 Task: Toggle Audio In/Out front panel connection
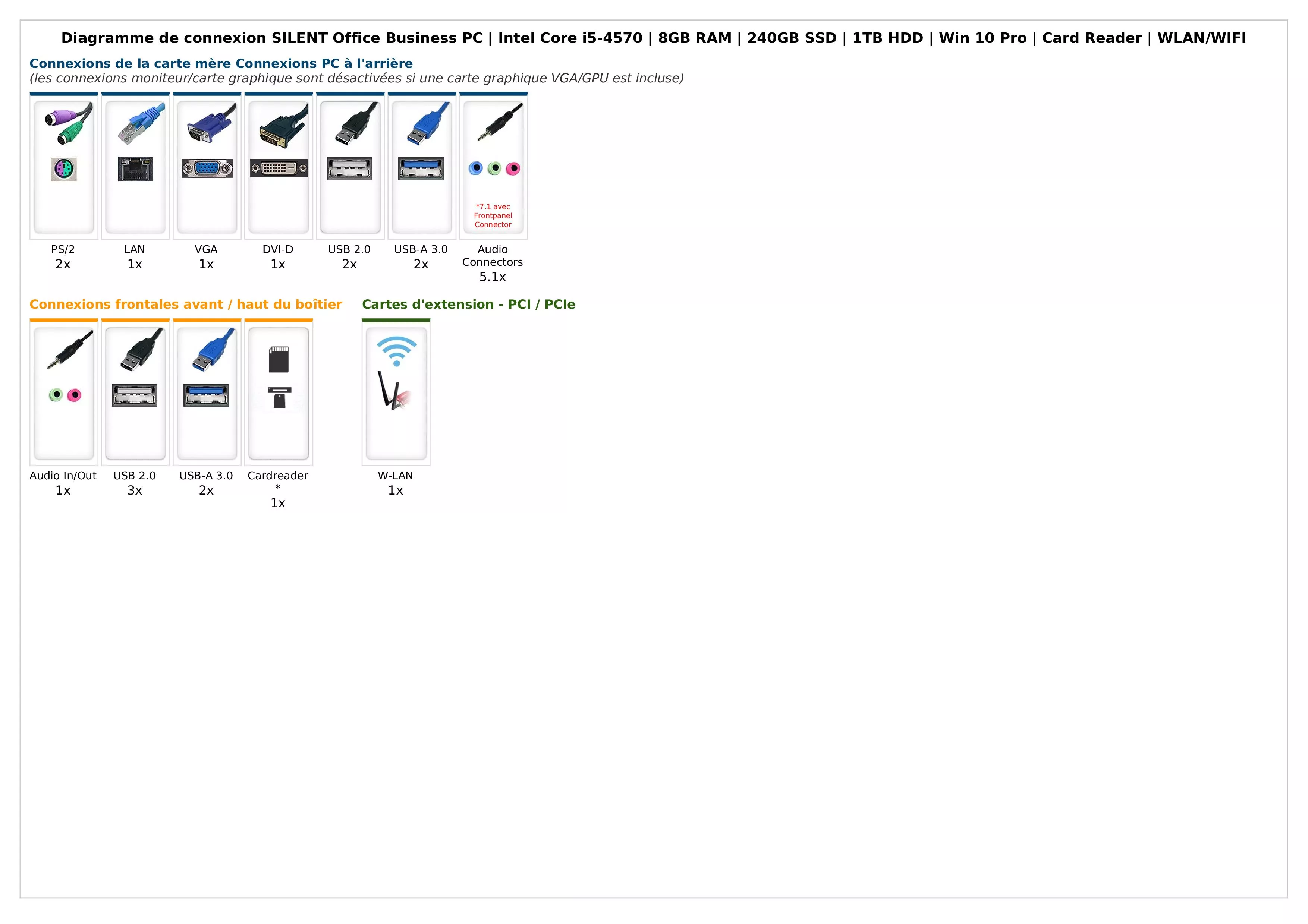tap(63, 400)
